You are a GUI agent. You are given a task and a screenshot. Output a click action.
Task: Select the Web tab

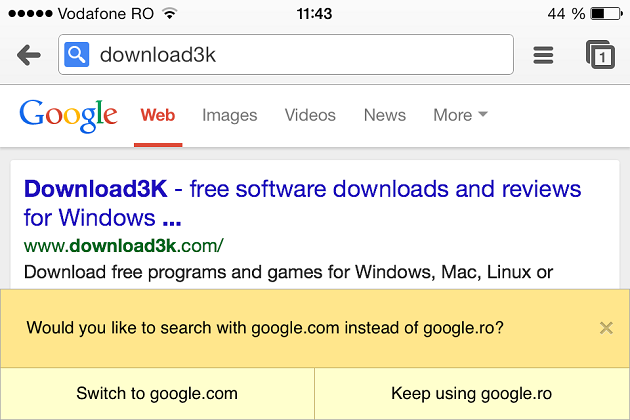[x=158, y=115]
